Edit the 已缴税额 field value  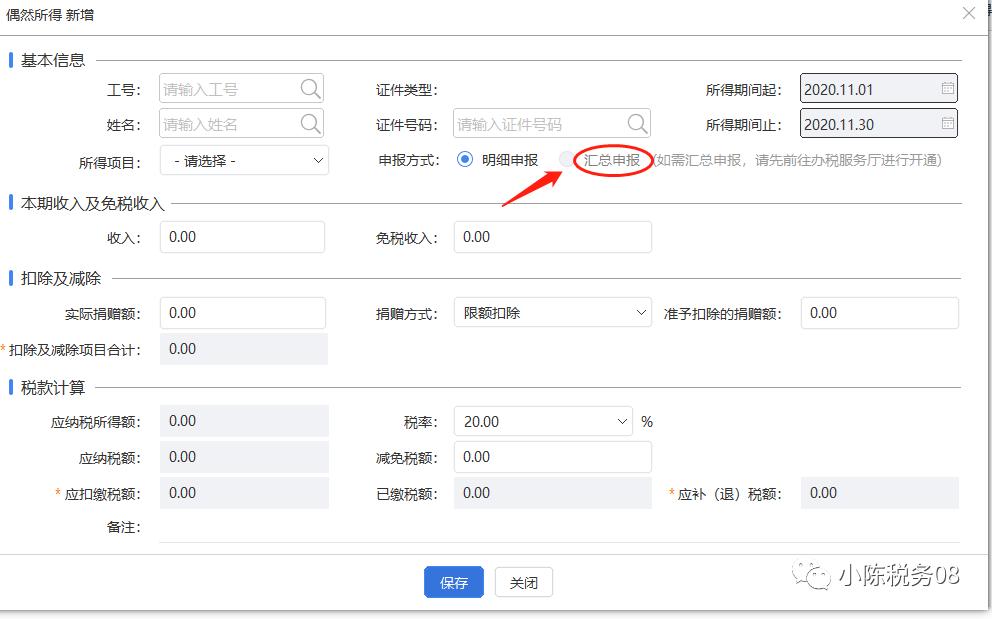[552, 493]
